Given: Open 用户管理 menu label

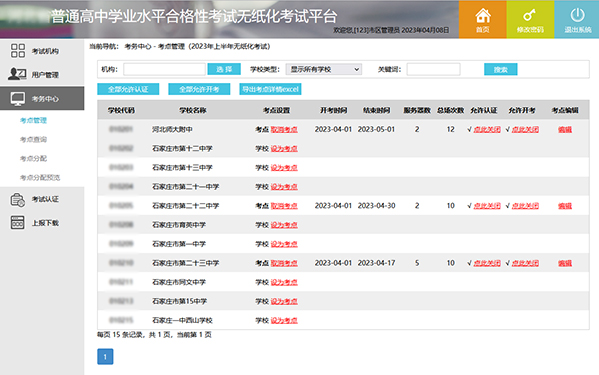Looking at the screenshot, I should 45,75.
